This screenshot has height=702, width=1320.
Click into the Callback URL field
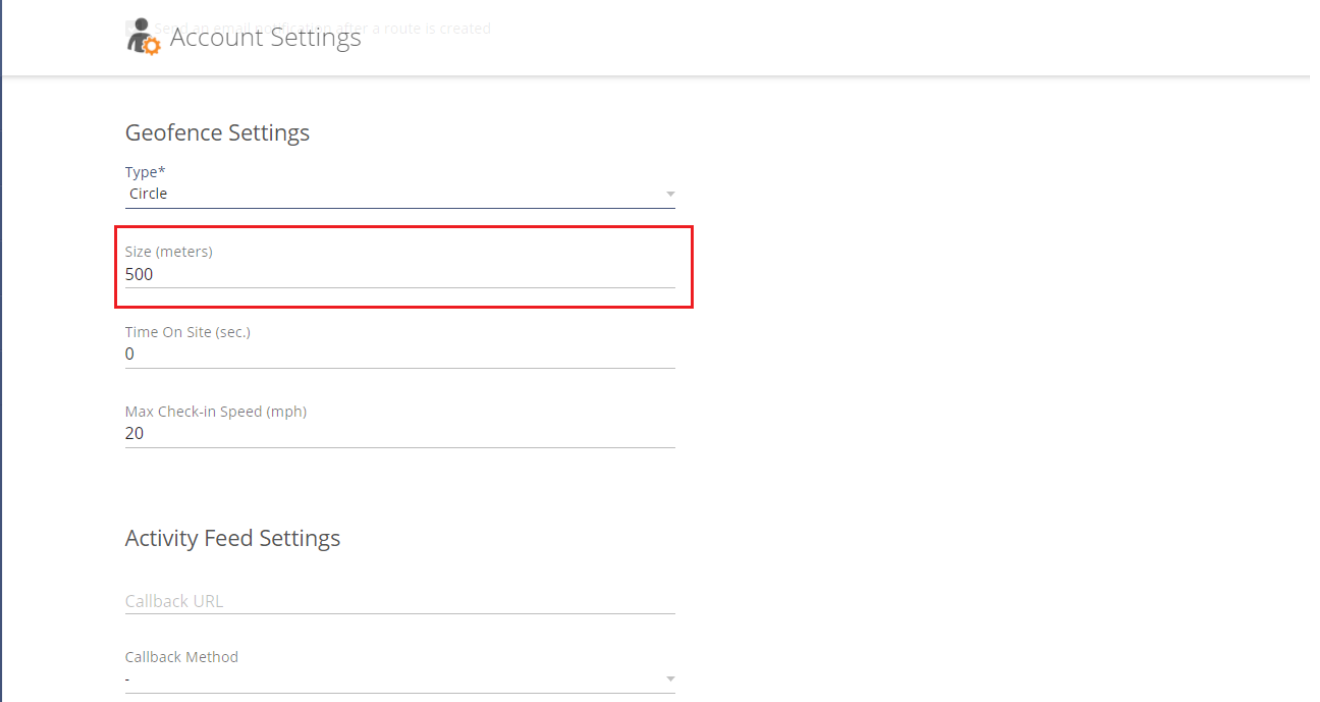[400, 601]
